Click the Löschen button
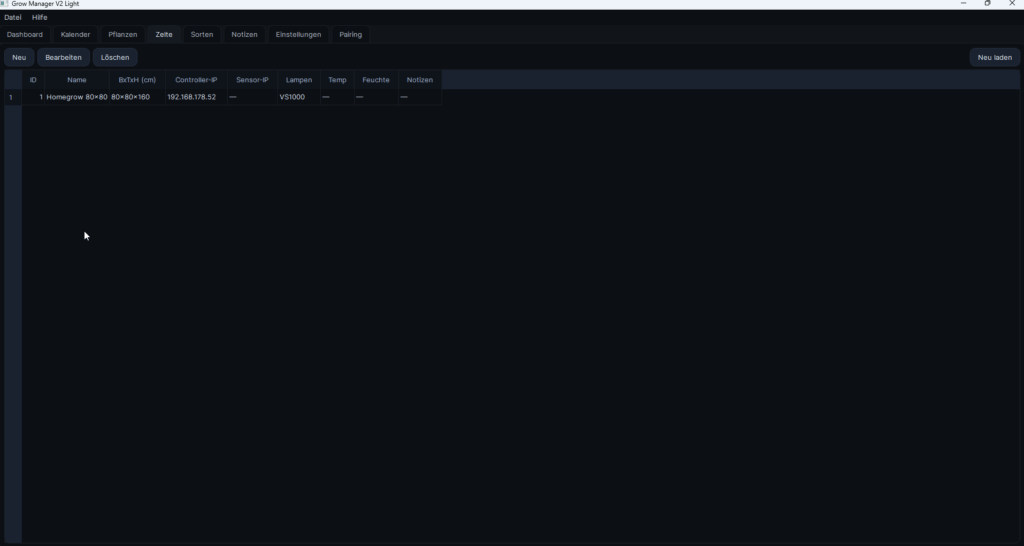The height and width of the screenshot is (546, 1024). click(x=115, y=58)
